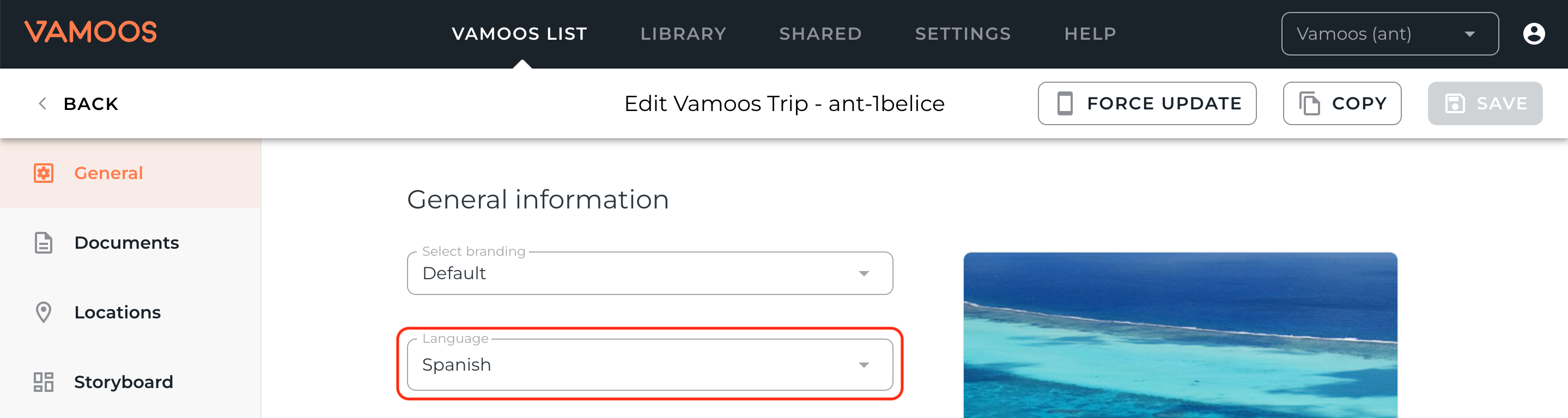
Task: Expand the Vamoos (ant) account dropdown
Action: pos(1389,34)
